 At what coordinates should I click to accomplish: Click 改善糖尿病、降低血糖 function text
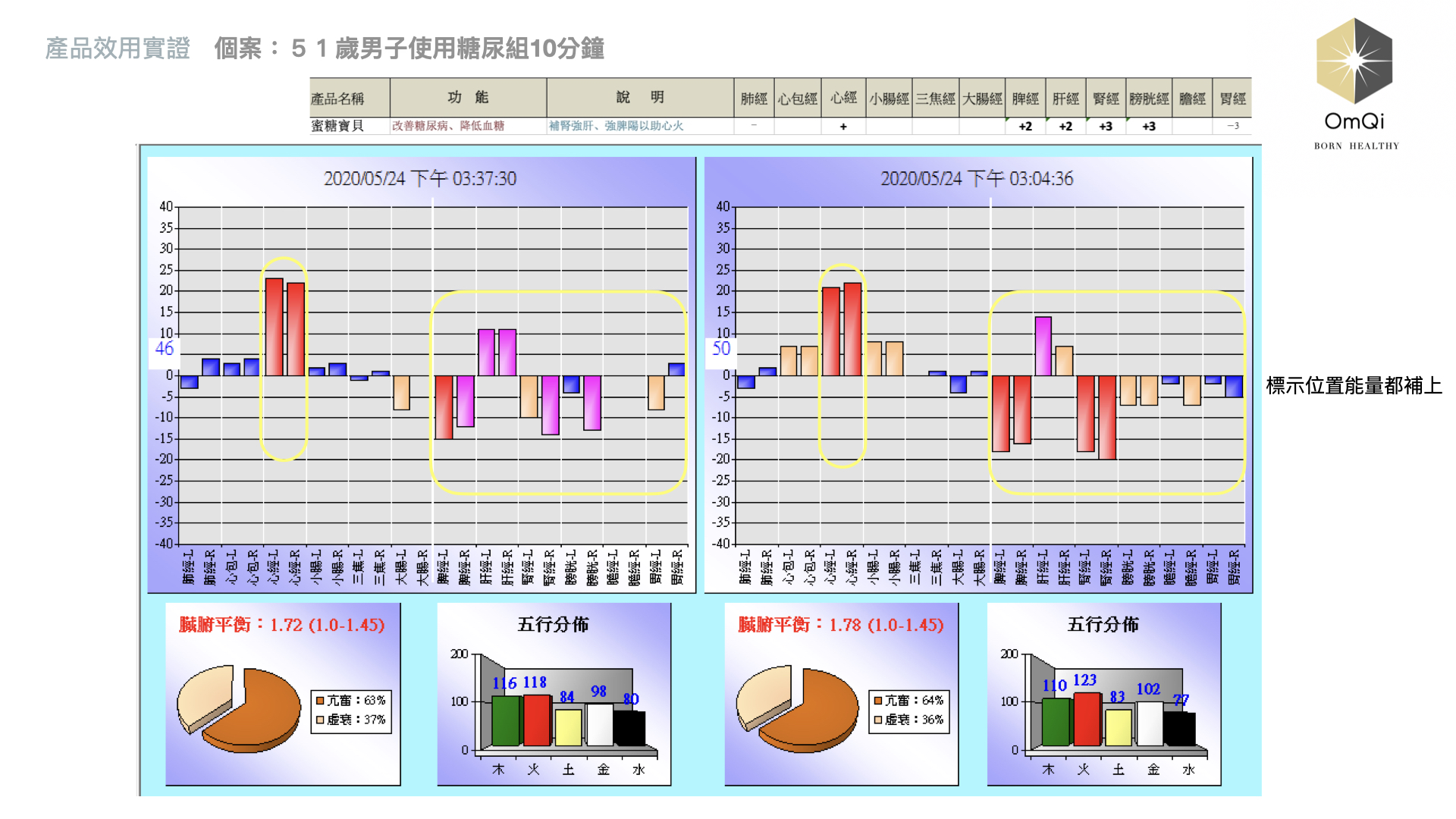[447, 126]
